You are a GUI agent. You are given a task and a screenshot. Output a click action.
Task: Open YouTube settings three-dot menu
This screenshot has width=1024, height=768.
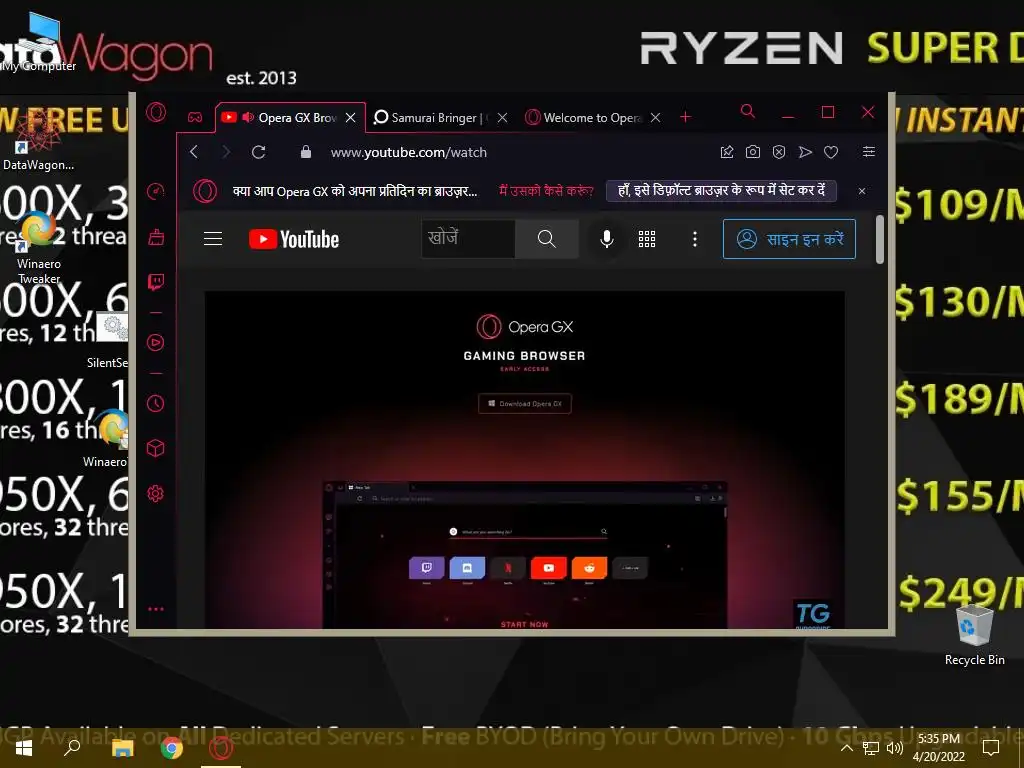[695, 239]
